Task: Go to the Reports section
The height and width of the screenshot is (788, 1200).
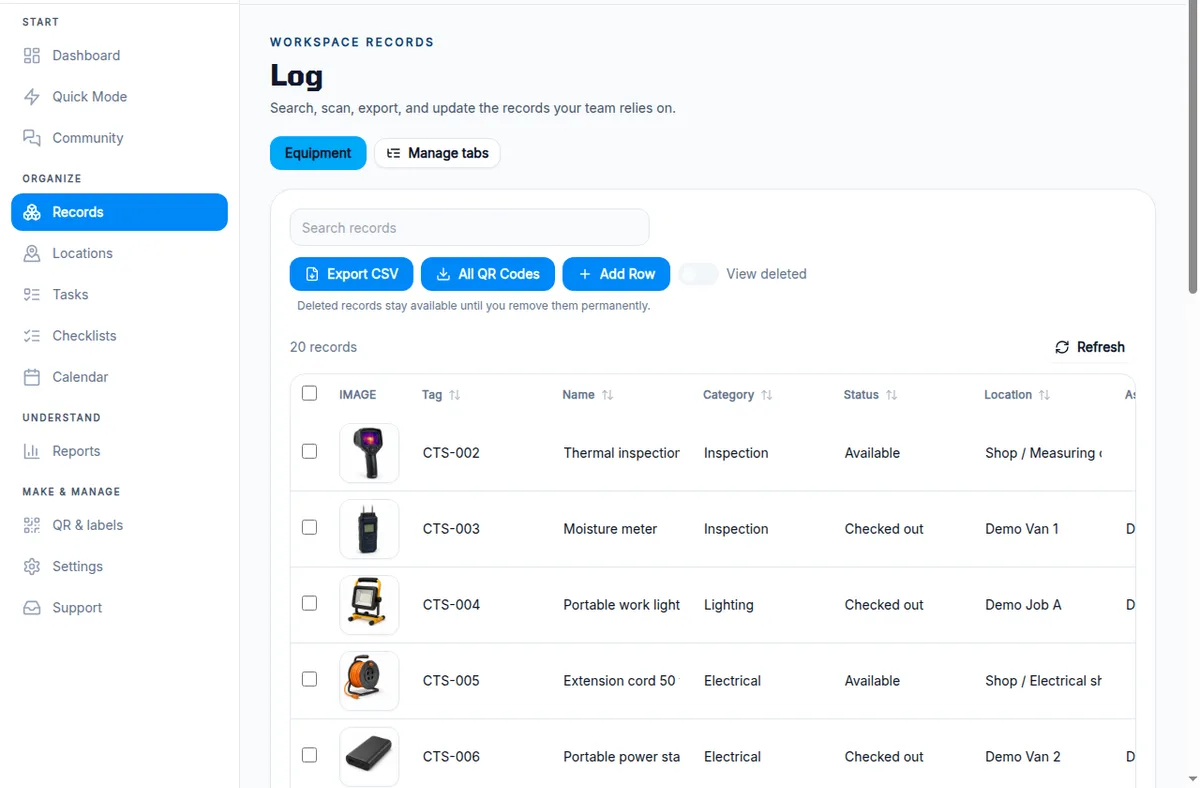Action: [119, 451]
